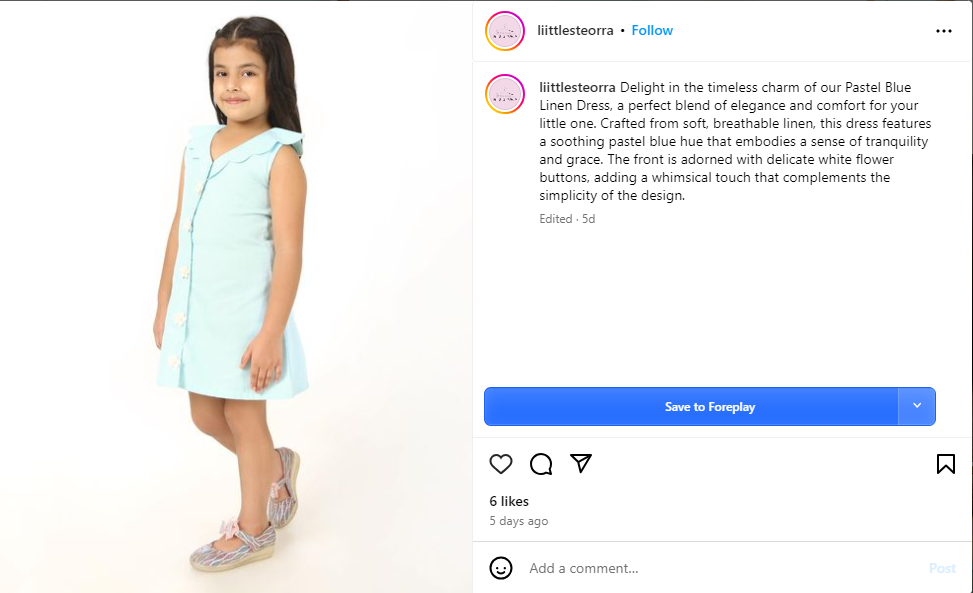Open comments with the speech bubble icon
Viewport: 973px width, 593px height.
541,464
